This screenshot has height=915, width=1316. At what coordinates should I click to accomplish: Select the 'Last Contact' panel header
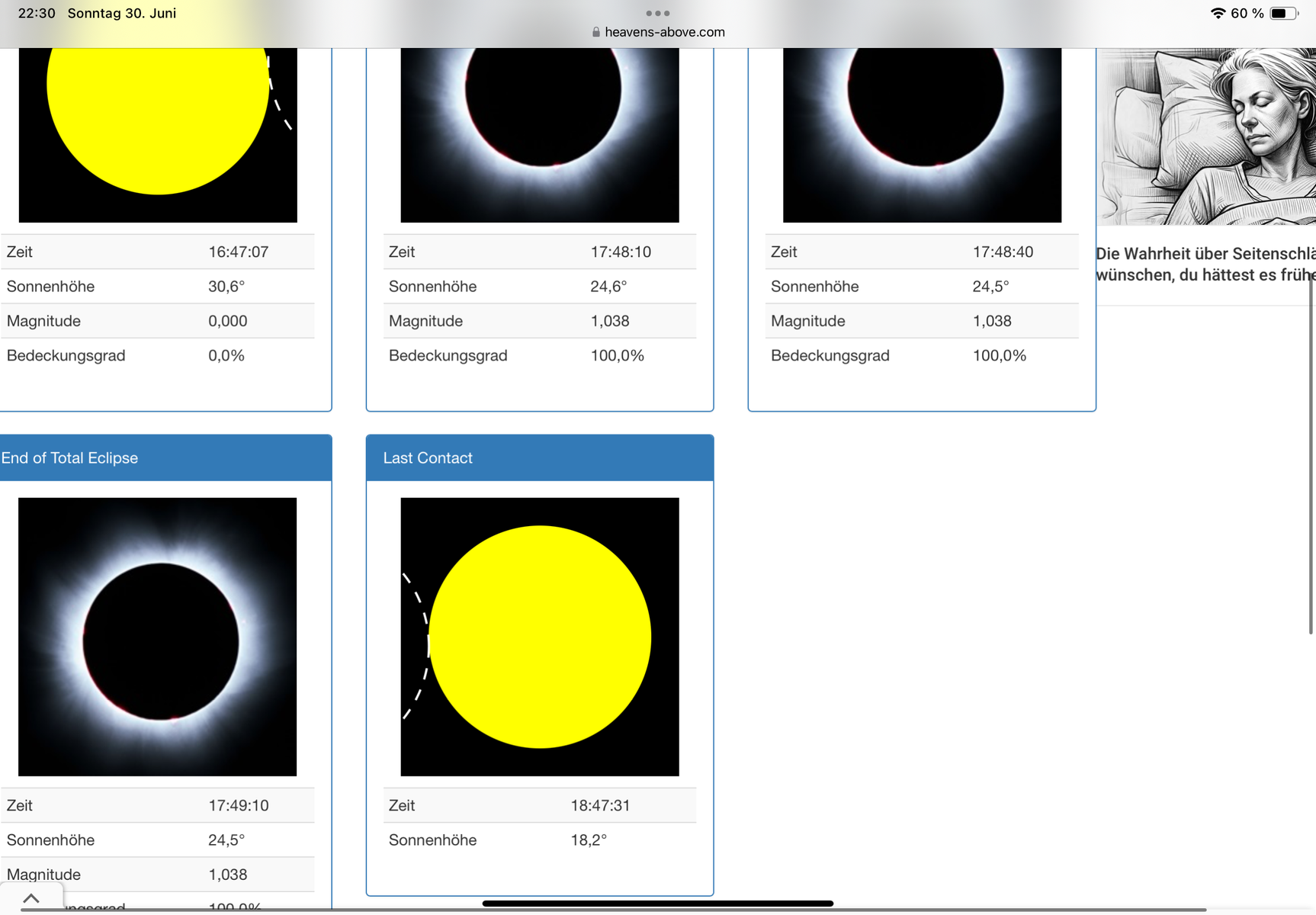pyautogui.click(x=428, y=457)
